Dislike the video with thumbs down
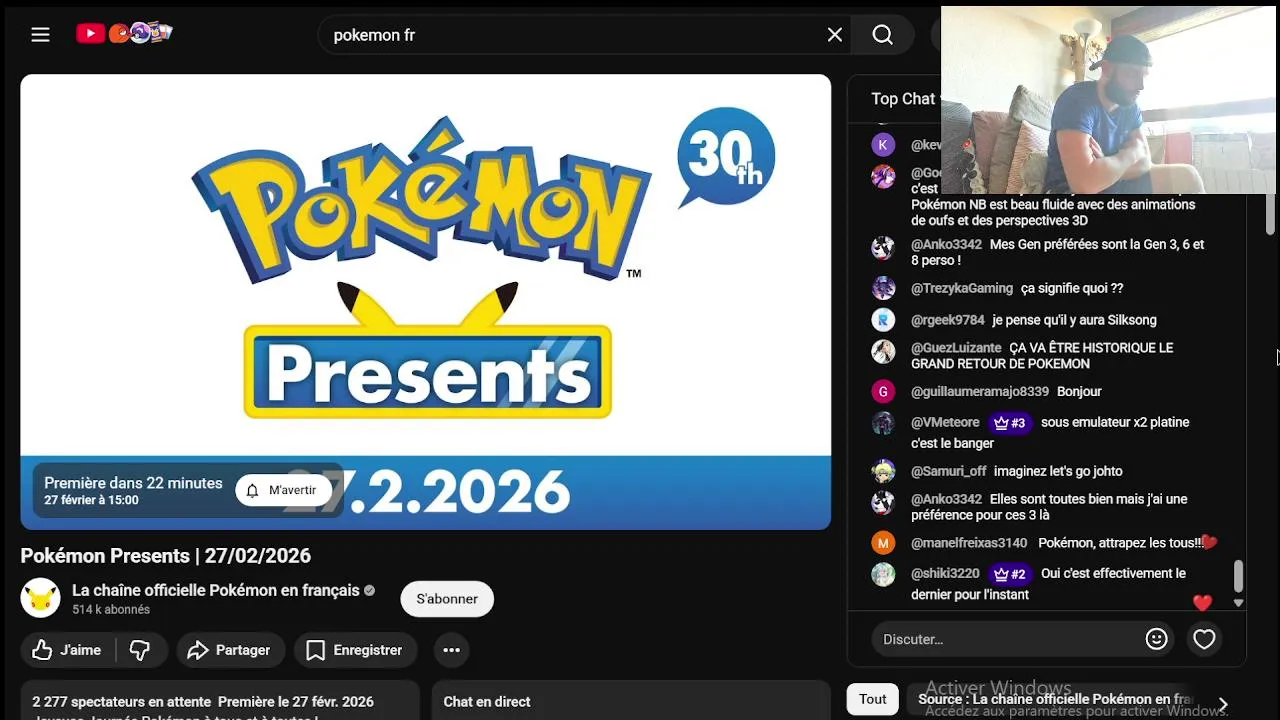The image size is (1280, 720). [140, 650]
